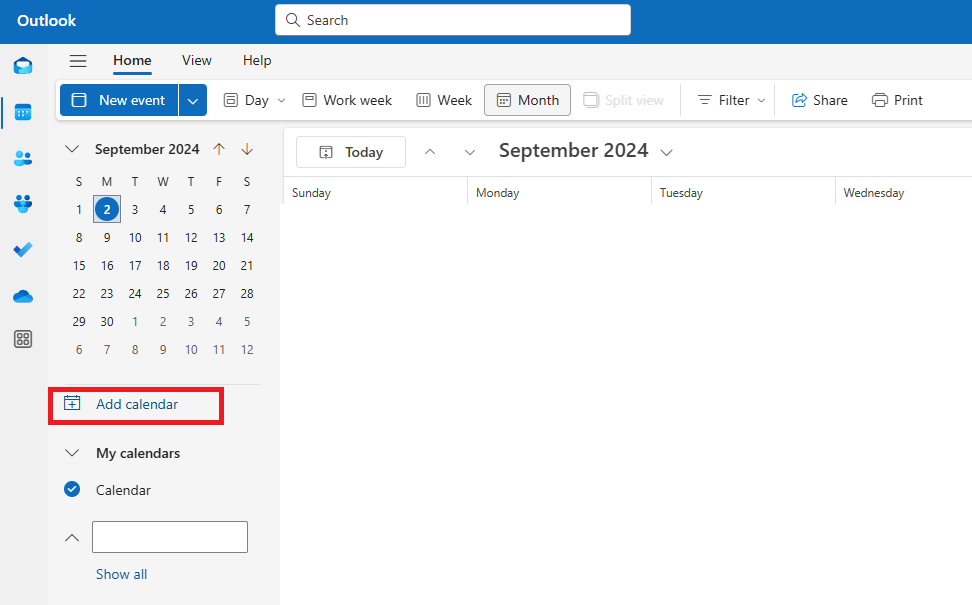Select September 18 in mini calendar
Image resolution: width=972 pixels, height=605 pixels.
coord(163,266)
